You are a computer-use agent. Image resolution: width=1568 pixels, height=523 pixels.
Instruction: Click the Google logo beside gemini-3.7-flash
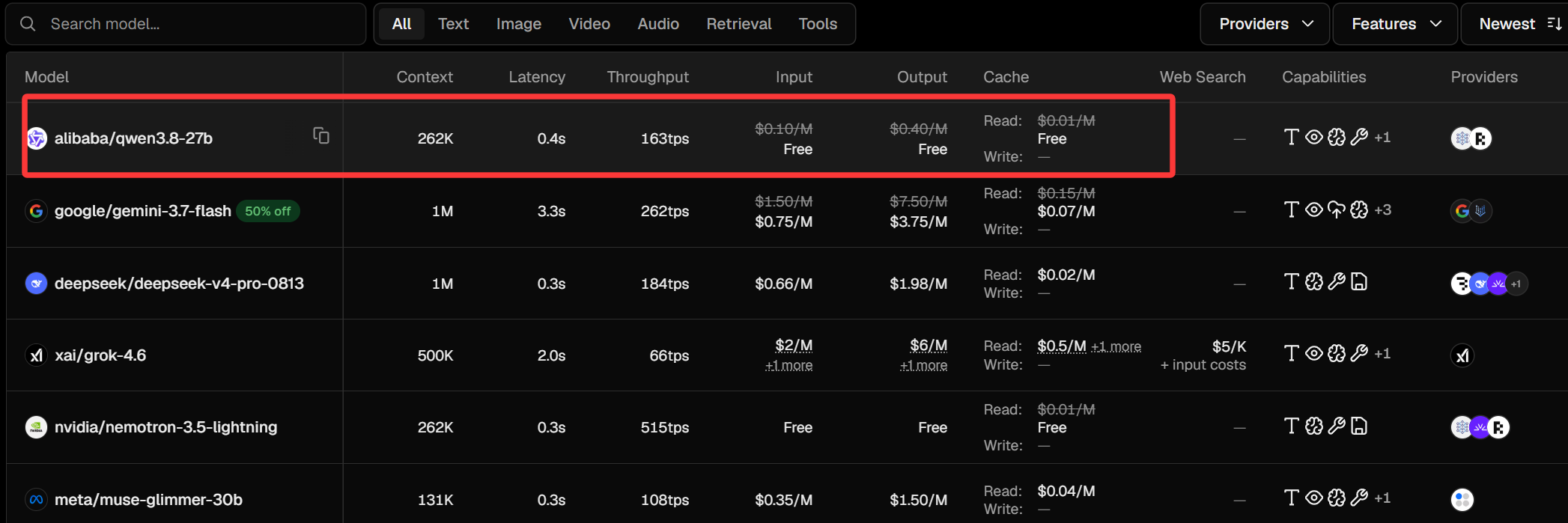[x=36, y=211]
